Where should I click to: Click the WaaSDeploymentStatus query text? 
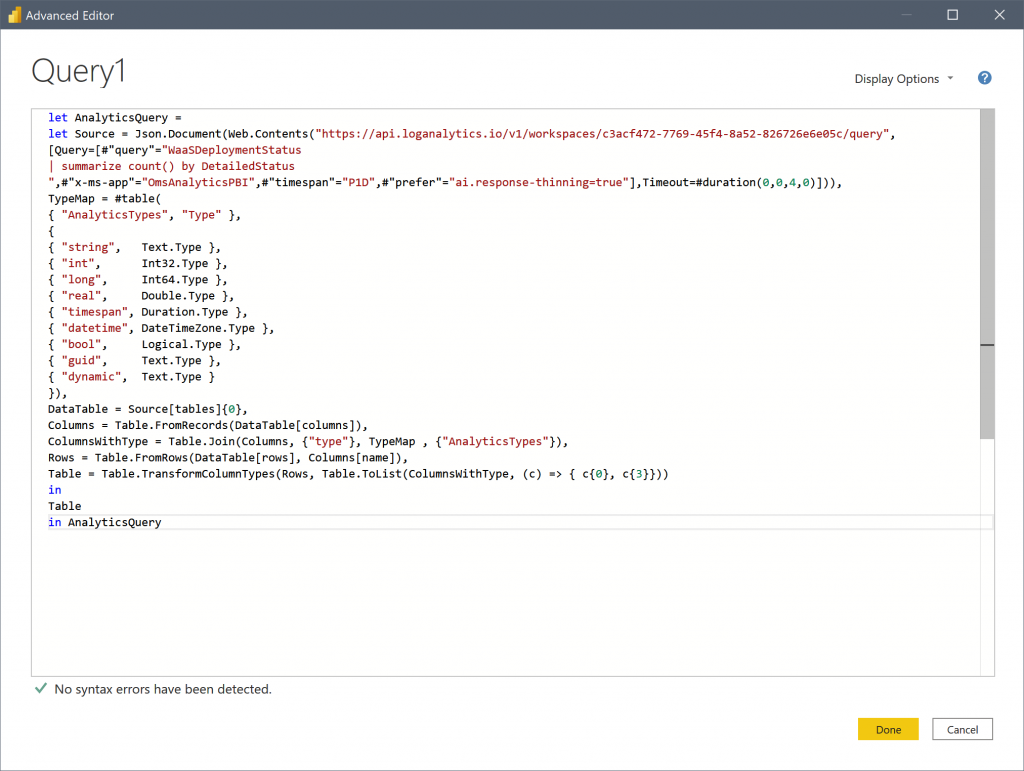point(232,150)
